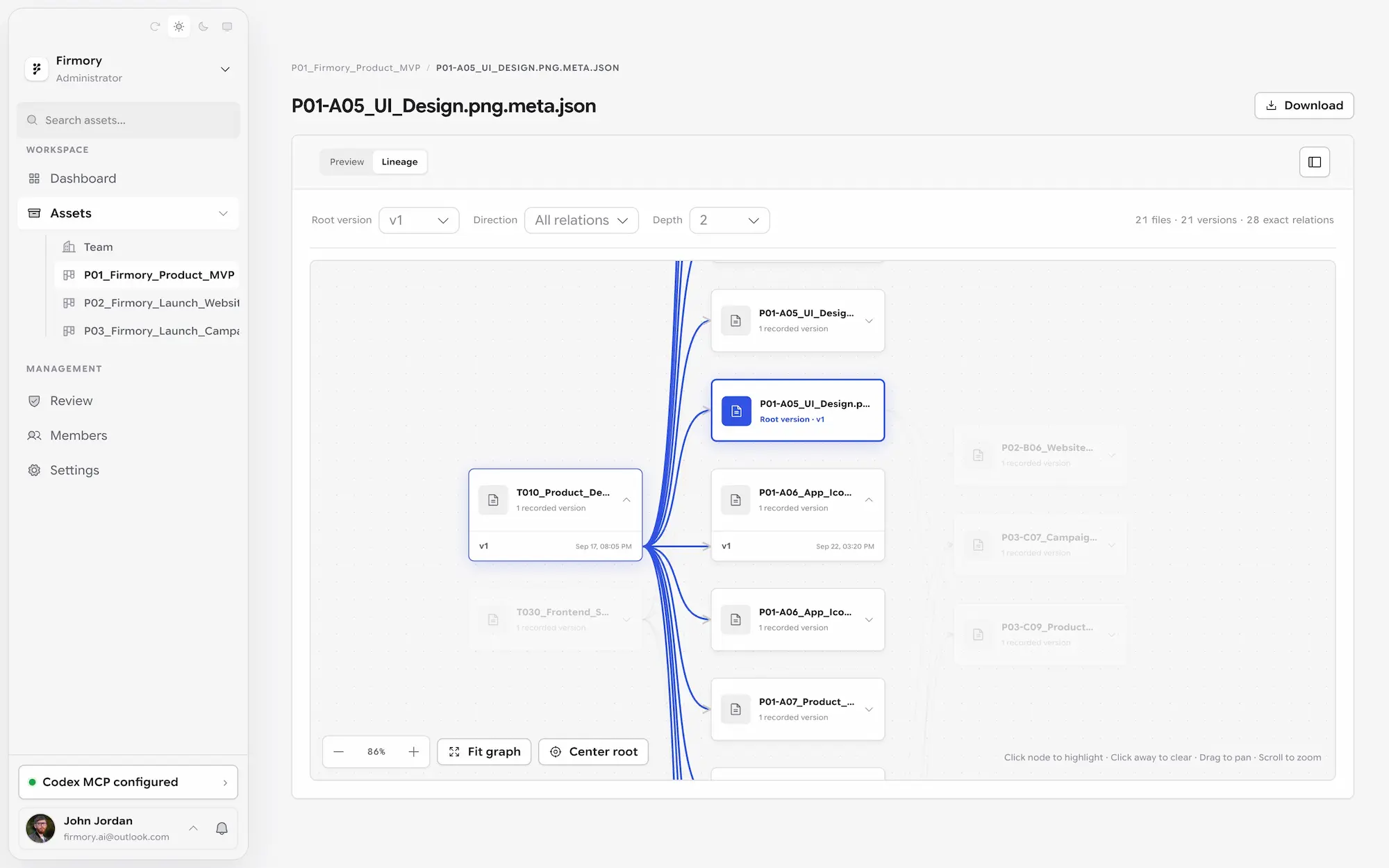The image size is (1389, 868).
Task: Collapse the T010_Product_De node chevron
Action: click(x=626, y=500)
